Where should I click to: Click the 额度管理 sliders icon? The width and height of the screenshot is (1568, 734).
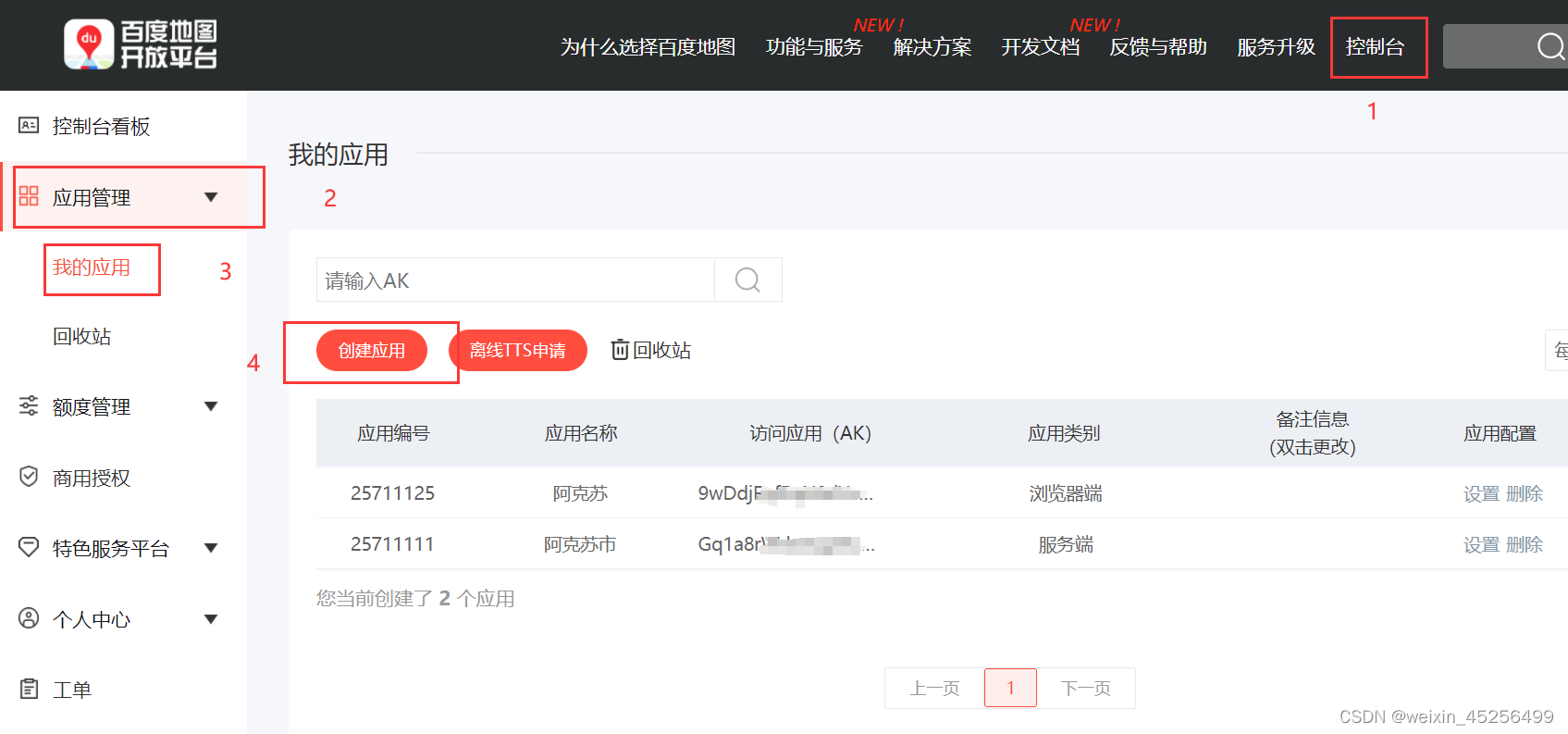(29, 405)
